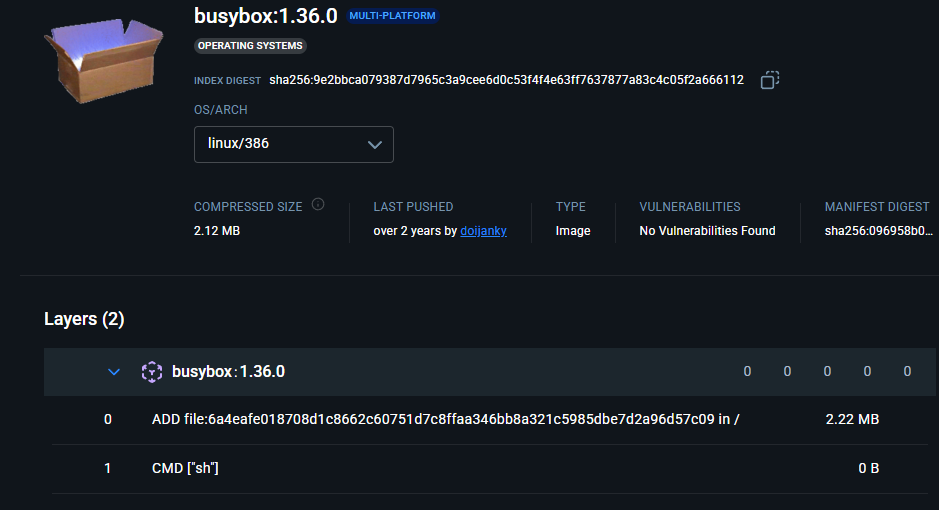
Task: Click the MANIFEST DIGEST column label
Action: click(877, 207)
